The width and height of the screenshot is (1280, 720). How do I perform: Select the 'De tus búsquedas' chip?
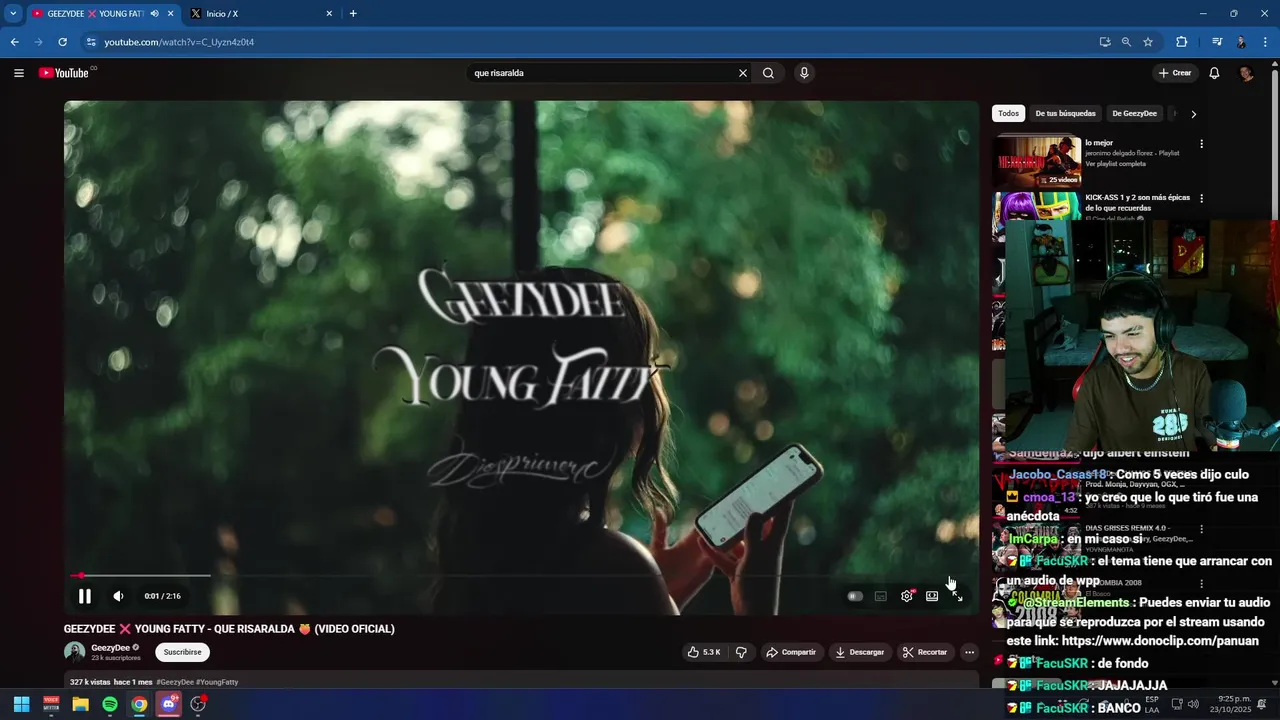[x=1066, y=113]
